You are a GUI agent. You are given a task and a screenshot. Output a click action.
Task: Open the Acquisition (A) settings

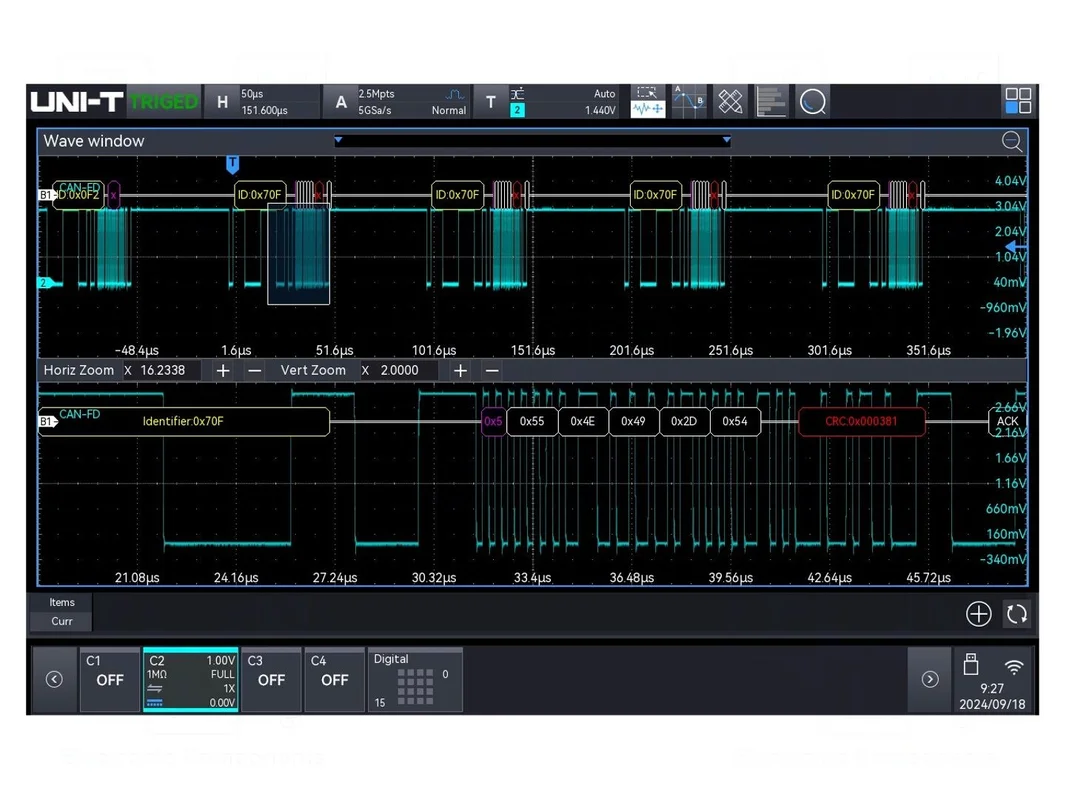396,102
